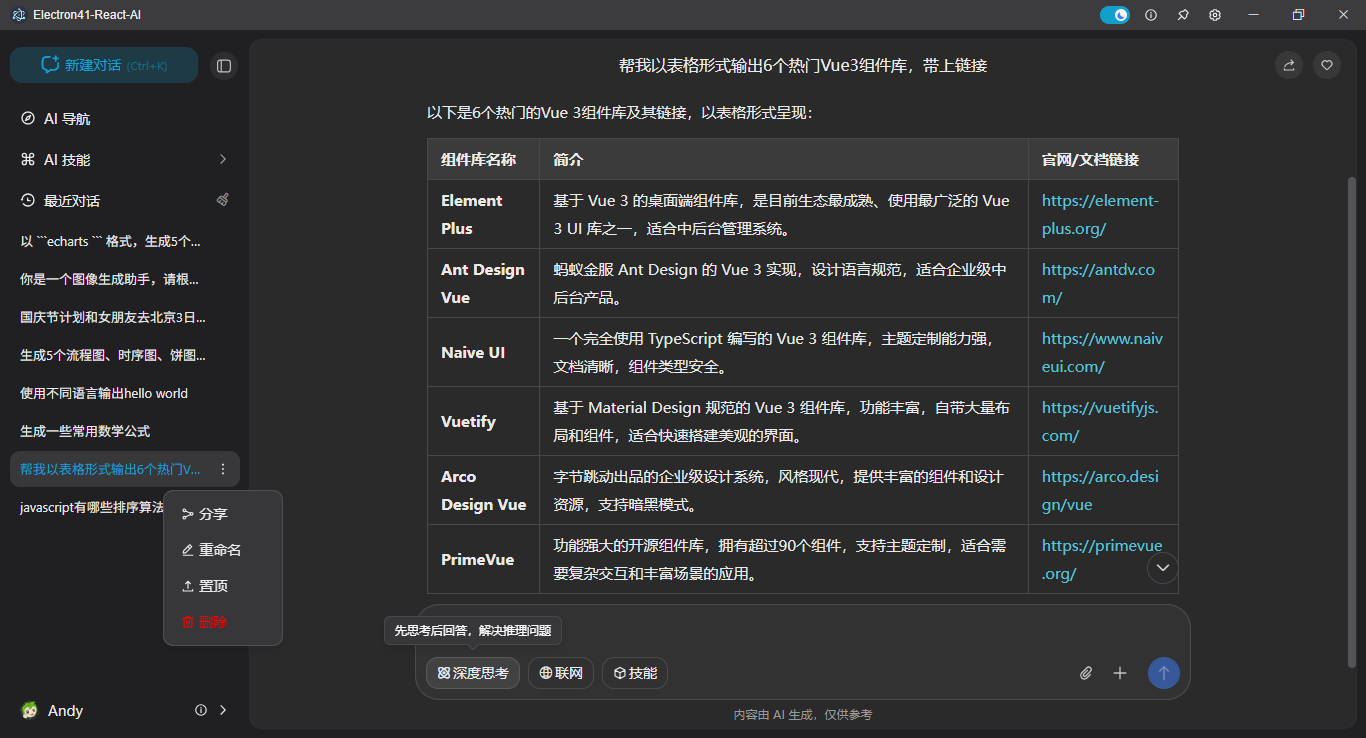This screenshot has height=738, width=1366.
Task: Open the https://primevue.org/ link
Action: tap(1102, 559)
